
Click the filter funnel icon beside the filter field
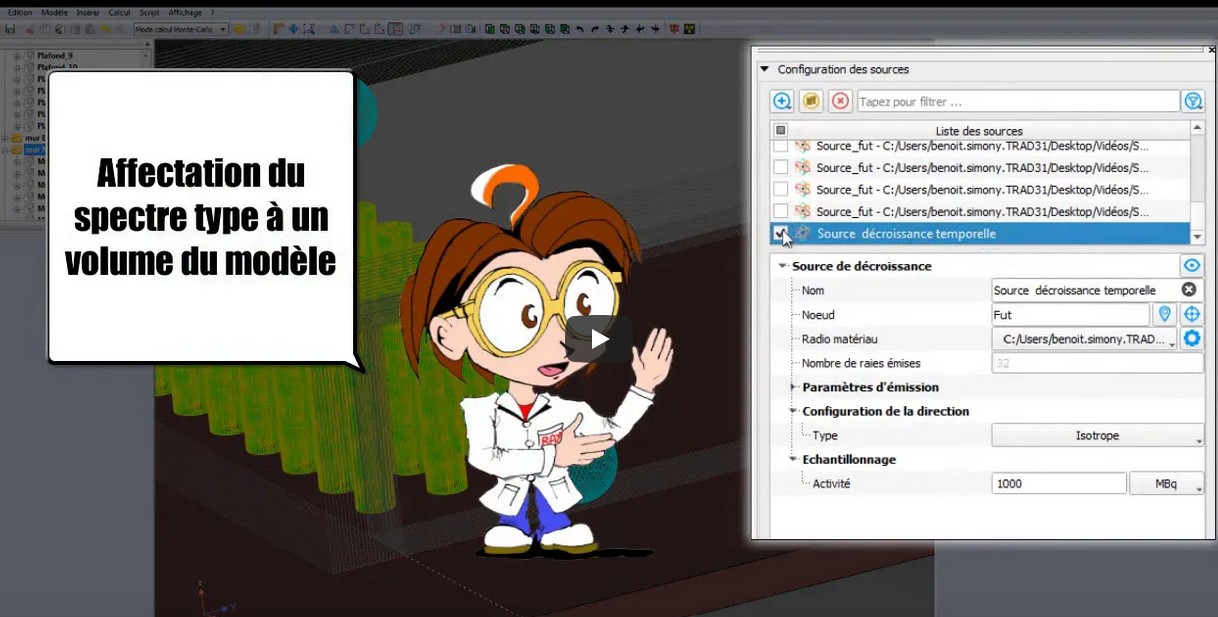1192,101
